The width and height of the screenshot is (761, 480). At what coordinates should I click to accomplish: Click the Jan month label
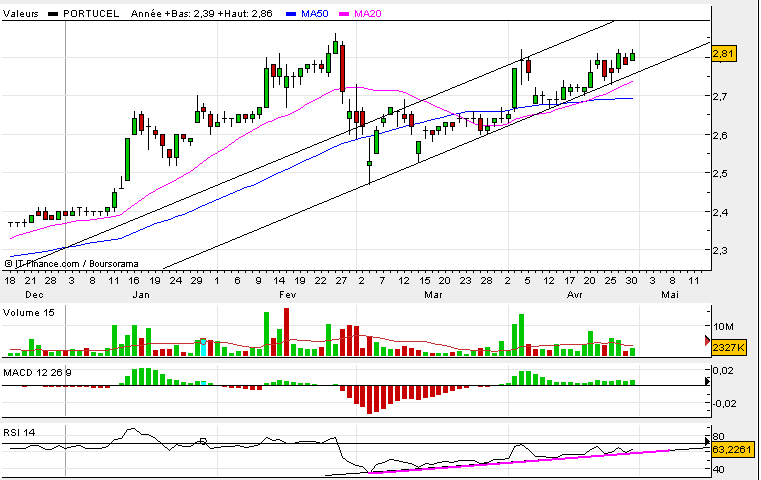pos(141,295)
